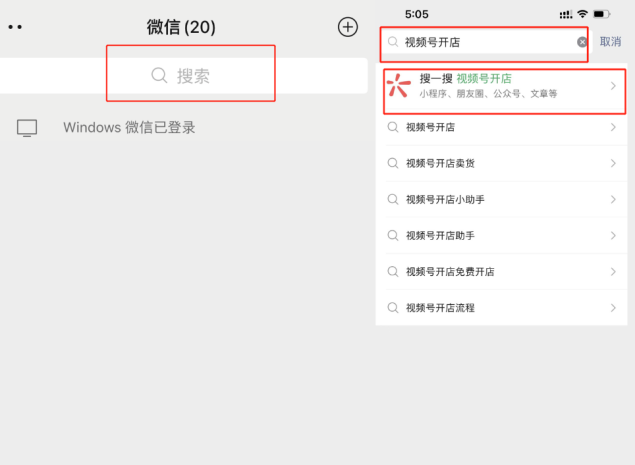The width and height of the screenshot is (635, 465).
Task: Tap 取消 to cancel the search
Action: click(610, 42)
